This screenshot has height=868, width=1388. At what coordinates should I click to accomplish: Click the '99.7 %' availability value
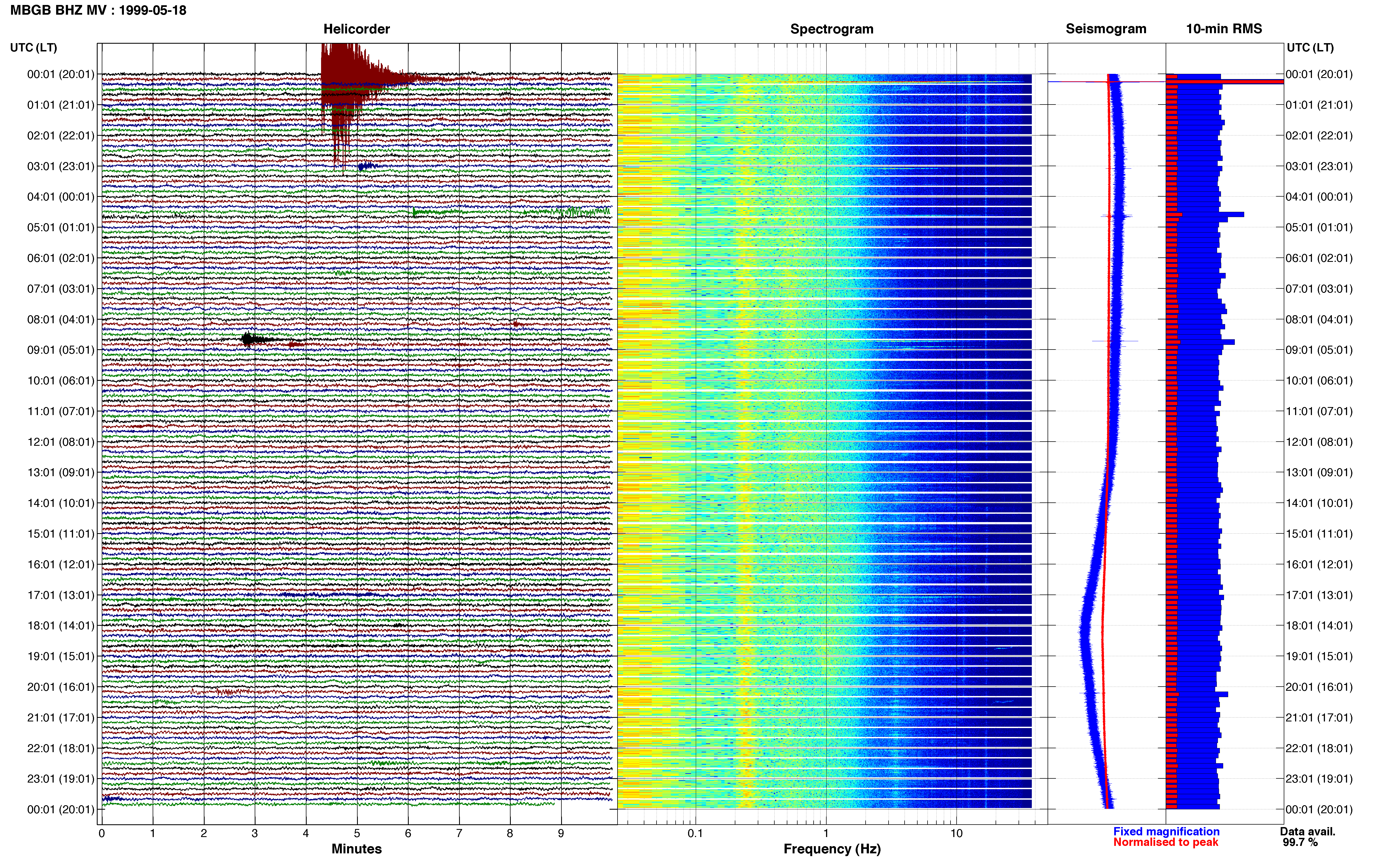click(1300, 842)
